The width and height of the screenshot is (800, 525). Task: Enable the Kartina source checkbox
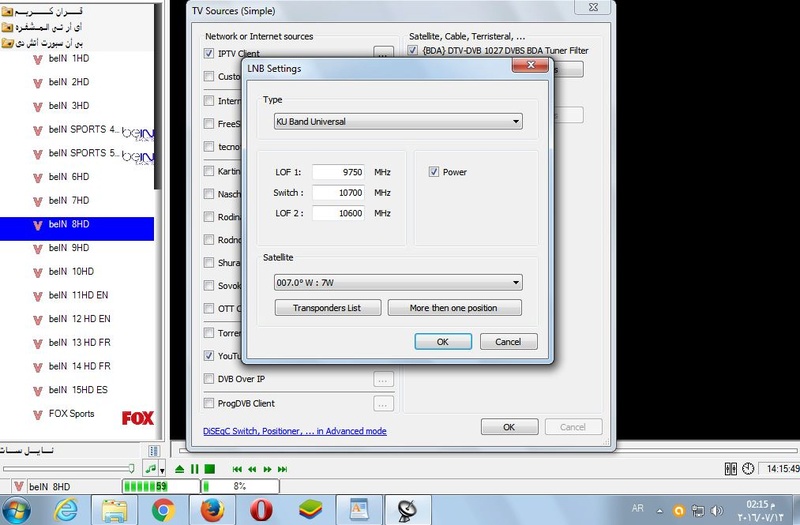(209, 170)
